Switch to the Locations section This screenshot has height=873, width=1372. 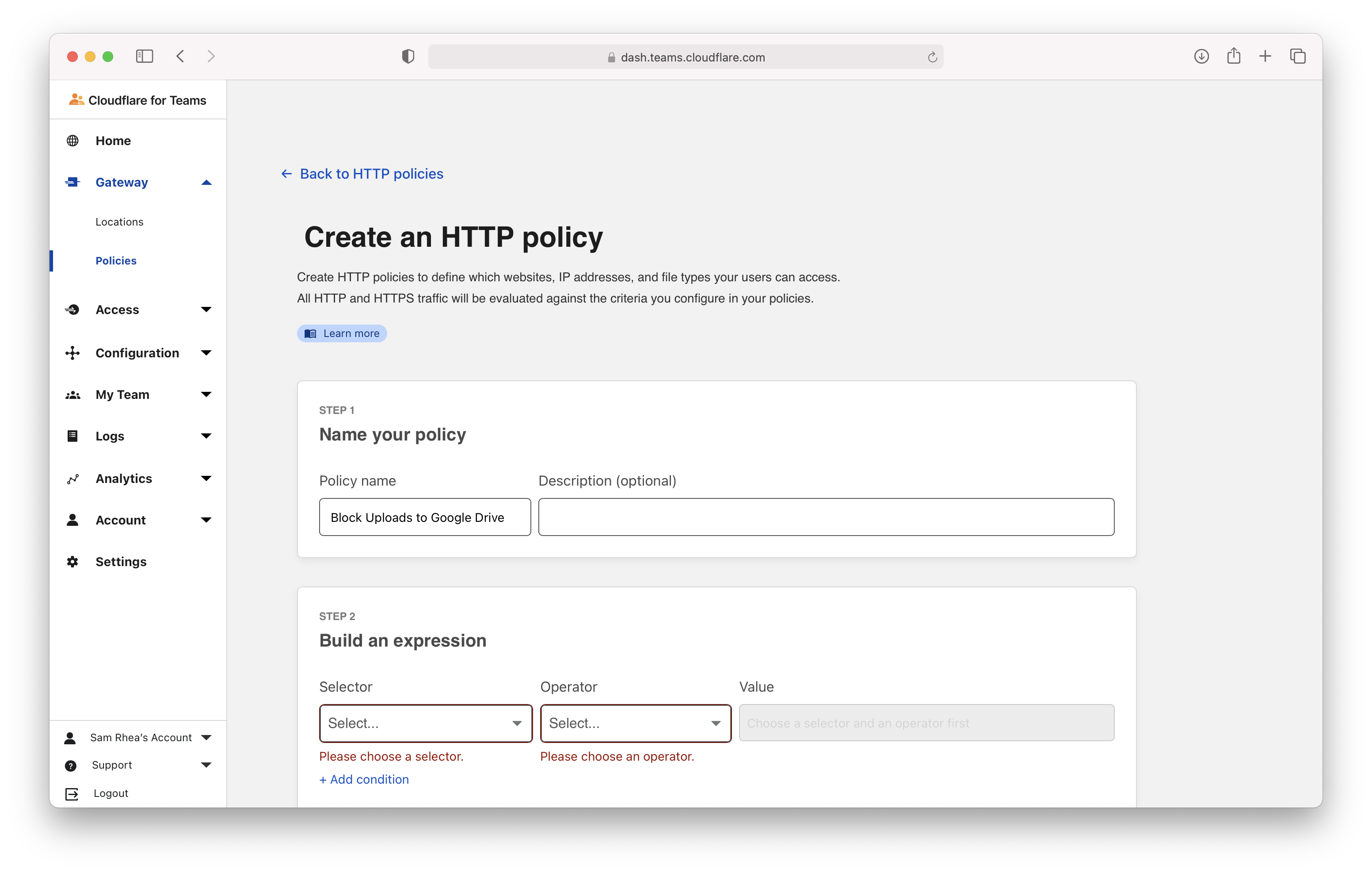click(x=119, y=222)
